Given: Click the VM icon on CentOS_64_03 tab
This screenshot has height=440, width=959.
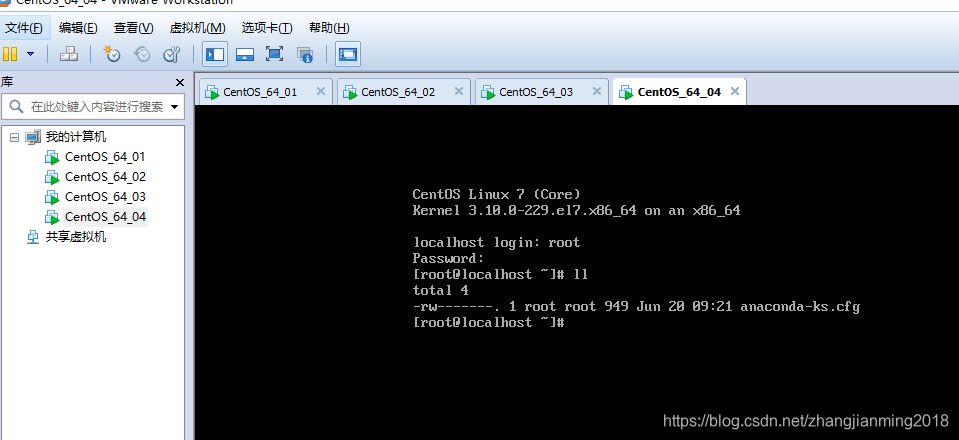Looking at the screenshot, I should pyautogui.click(x=488, y=92).
